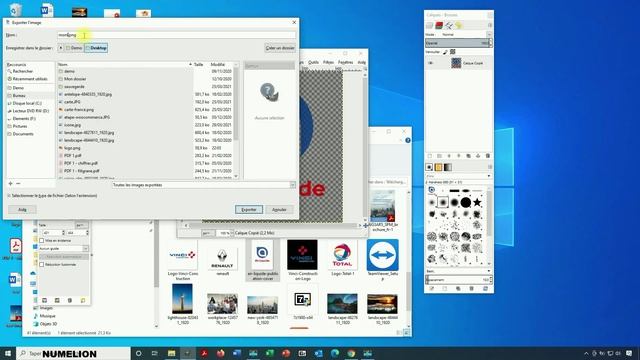Image resolution: width=640 pixels, height=360 pixels.
Task: Click the Aide button in export dialog
Action: tap(22, 209)
